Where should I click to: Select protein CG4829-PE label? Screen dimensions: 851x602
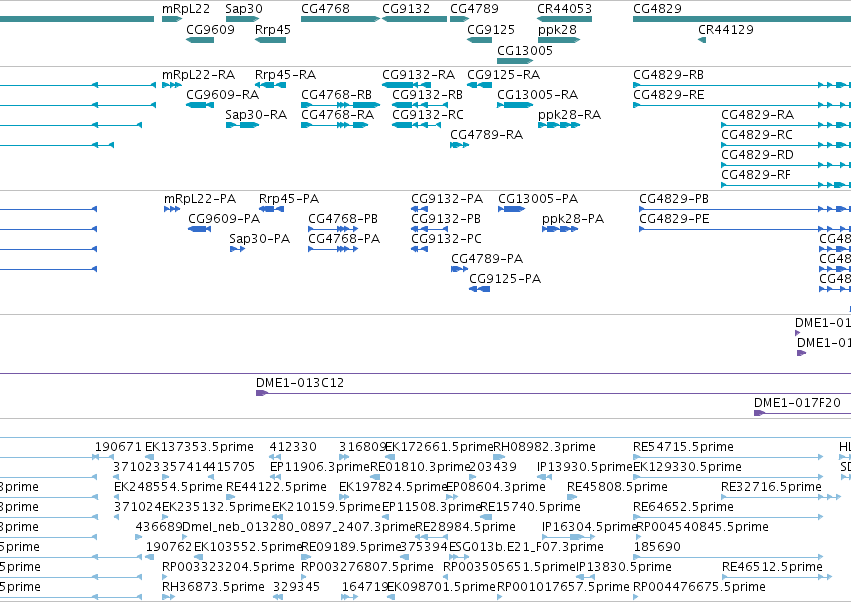point(674,219)
